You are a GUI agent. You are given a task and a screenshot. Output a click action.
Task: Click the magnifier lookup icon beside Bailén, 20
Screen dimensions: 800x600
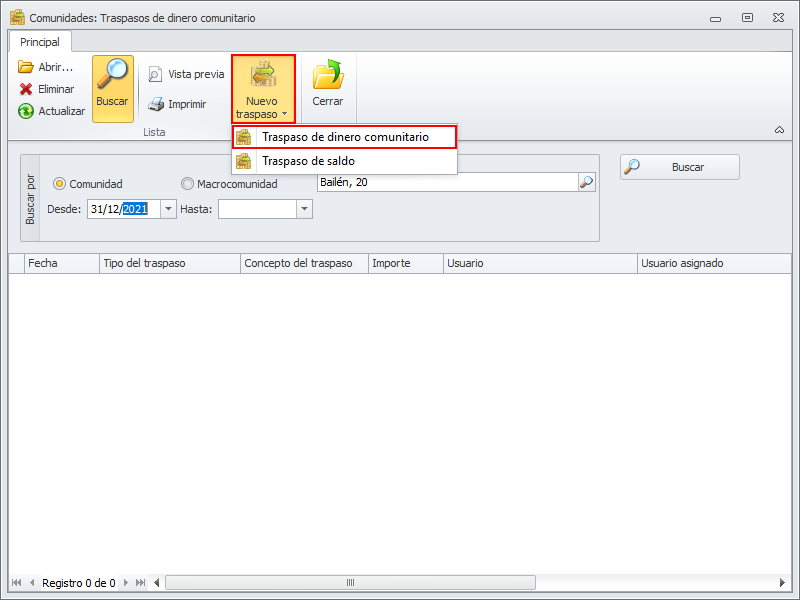coord(587,182)
